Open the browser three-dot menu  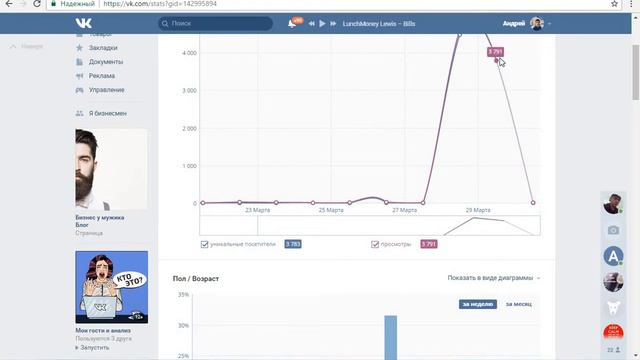pyautogui.click(x=631, y=4)
